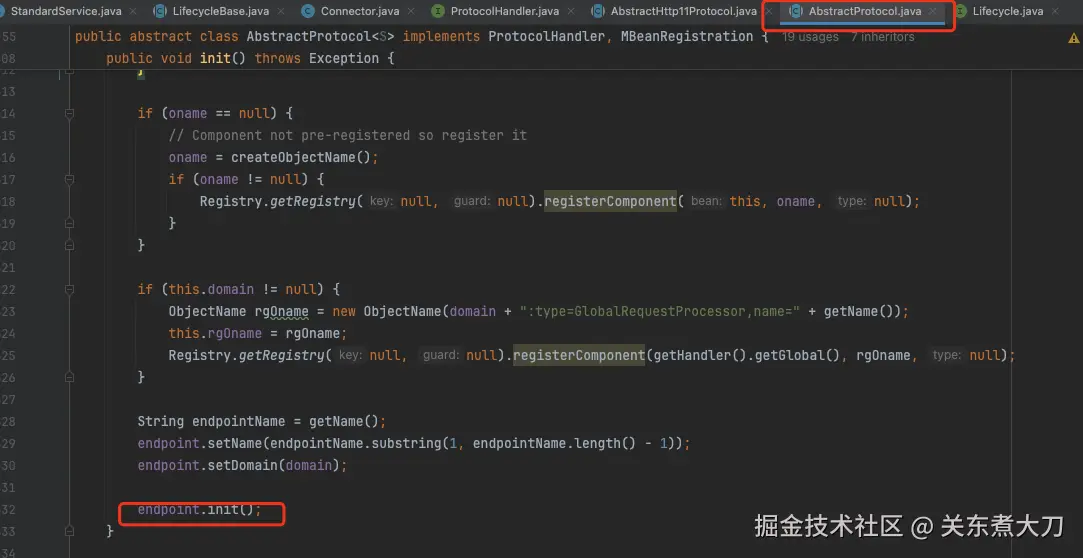Click ProtocolHandler in the implements clause
The image size is (1083, 558).
(x=546, y=37)
